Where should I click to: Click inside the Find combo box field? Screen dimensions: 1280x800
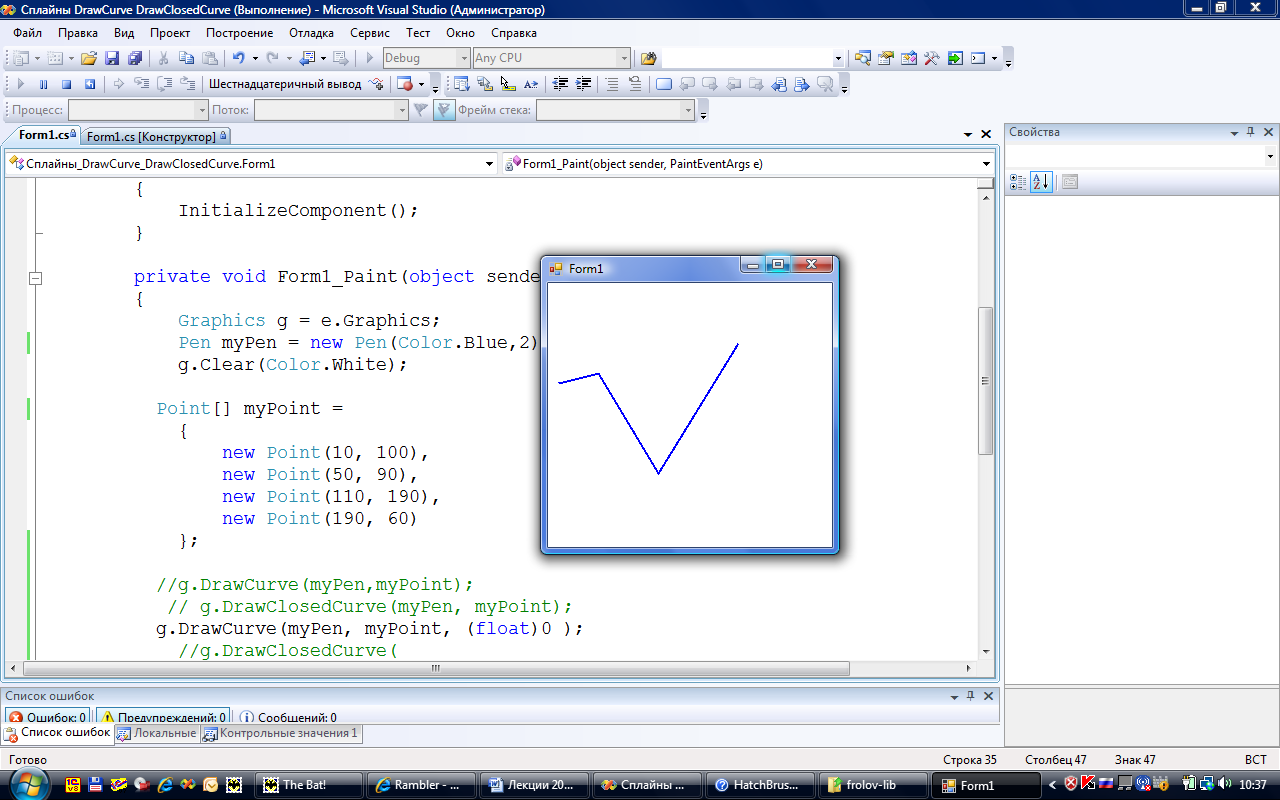747,58
